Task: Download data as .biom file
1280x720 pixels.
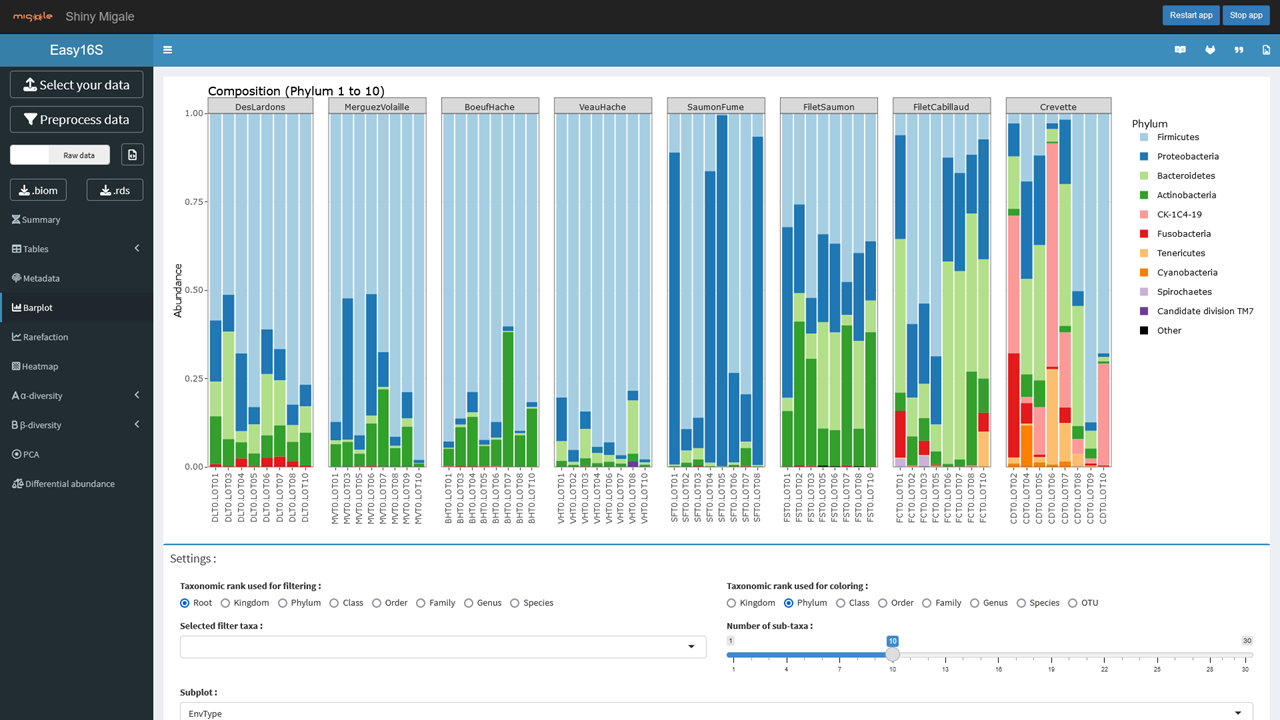Action: pyautogui.click(x=38, y=190)
